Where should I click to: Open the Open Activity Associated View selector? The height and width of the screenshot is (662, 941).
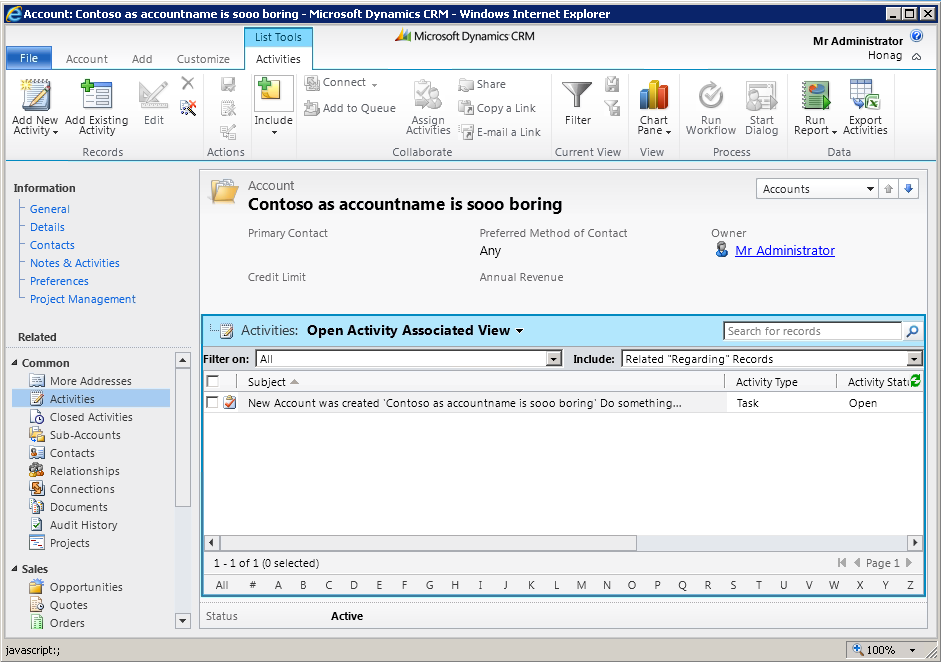tap(415, 331)
